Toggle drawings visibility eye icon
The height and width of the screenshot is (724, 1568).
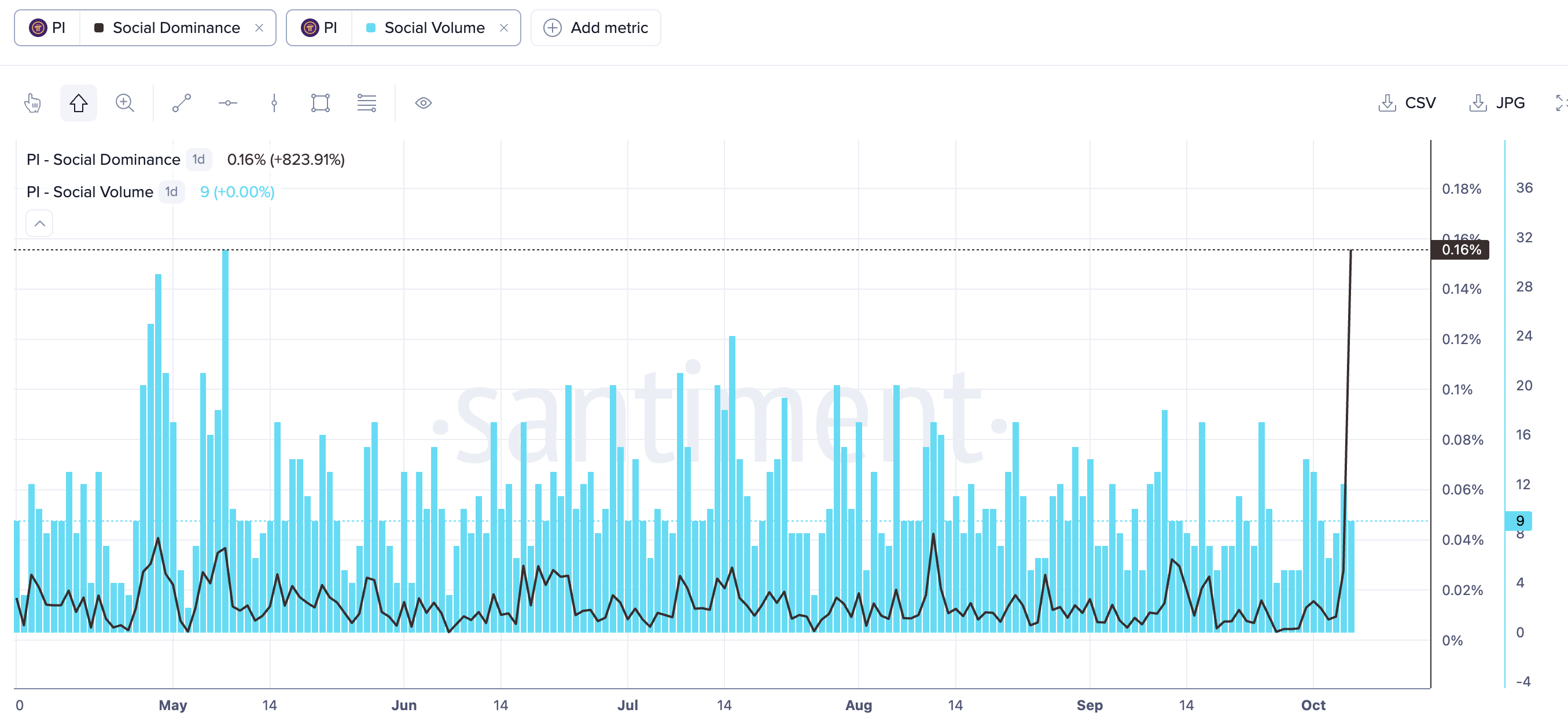pyautogui.click(x=423, y=103)
